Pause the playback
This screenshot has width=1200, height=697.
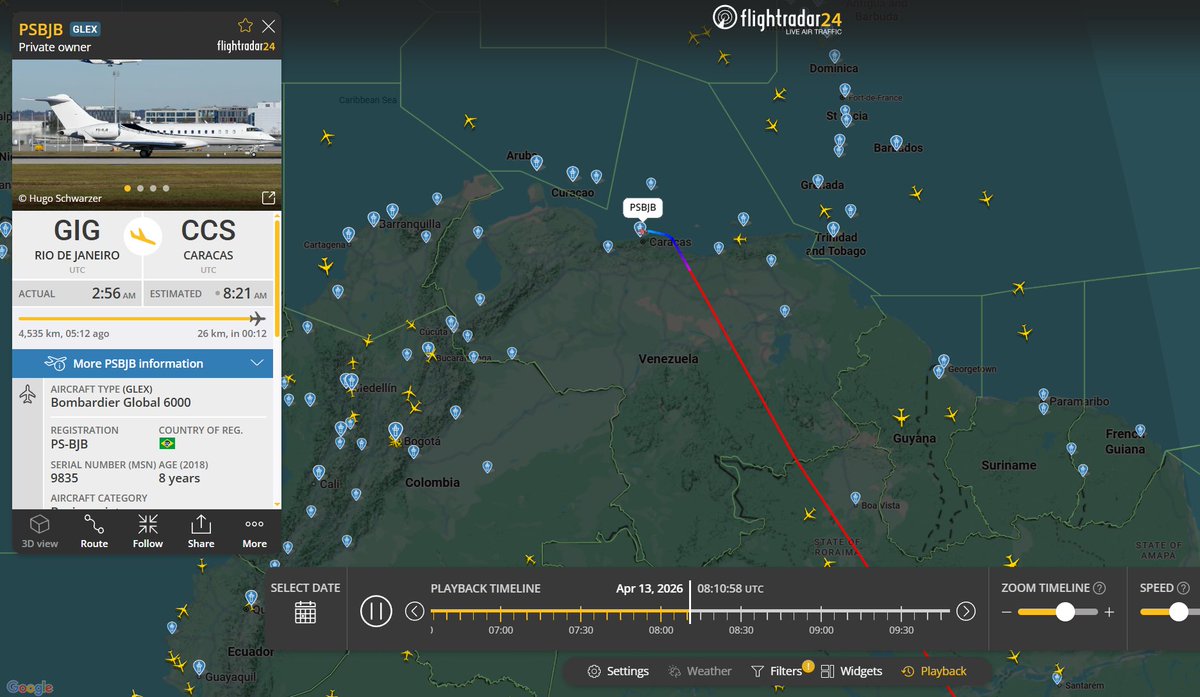click(x=376, y=611)
